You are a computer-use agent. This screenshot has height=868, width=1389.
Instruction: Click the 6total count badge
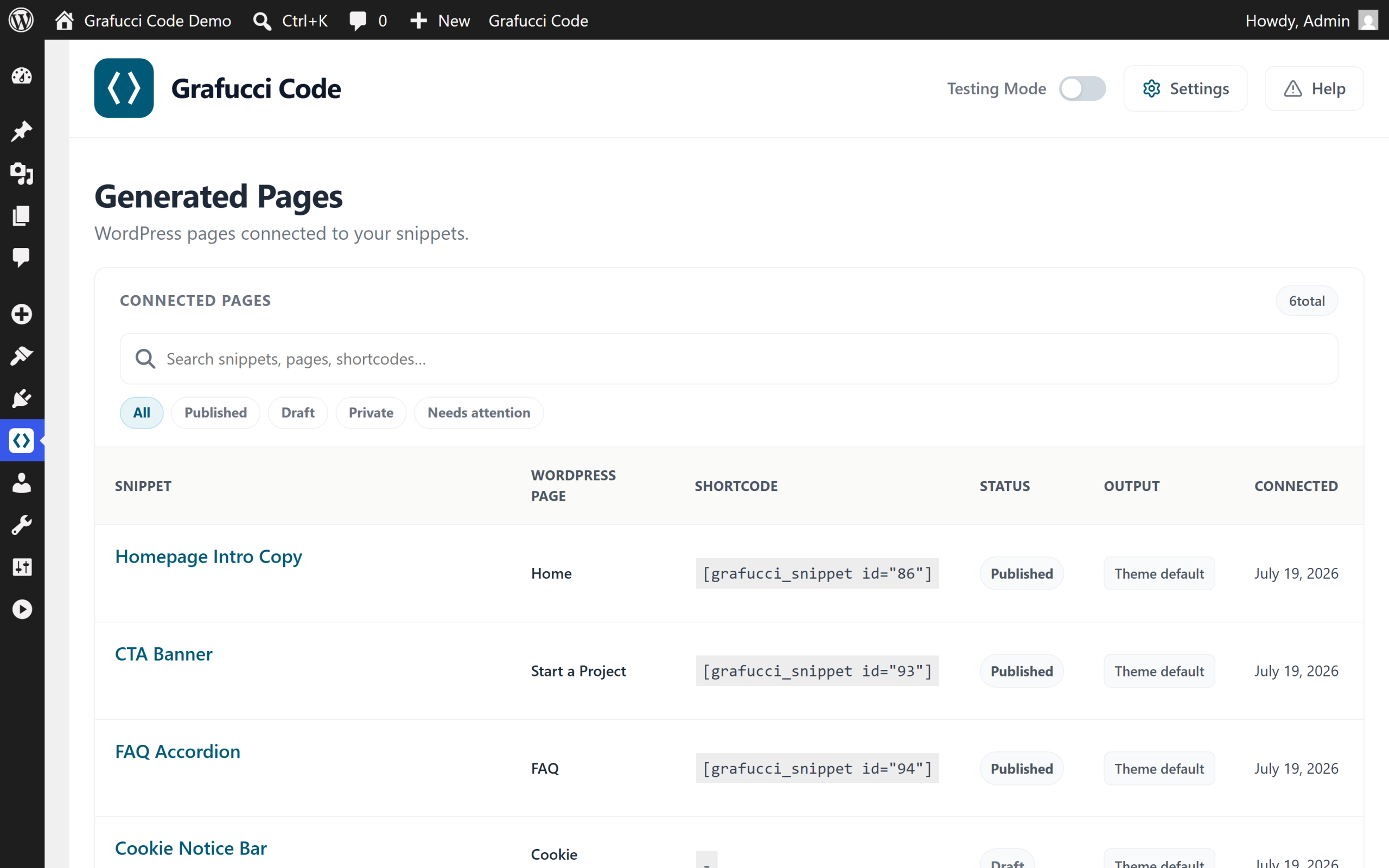[1307, 301]
